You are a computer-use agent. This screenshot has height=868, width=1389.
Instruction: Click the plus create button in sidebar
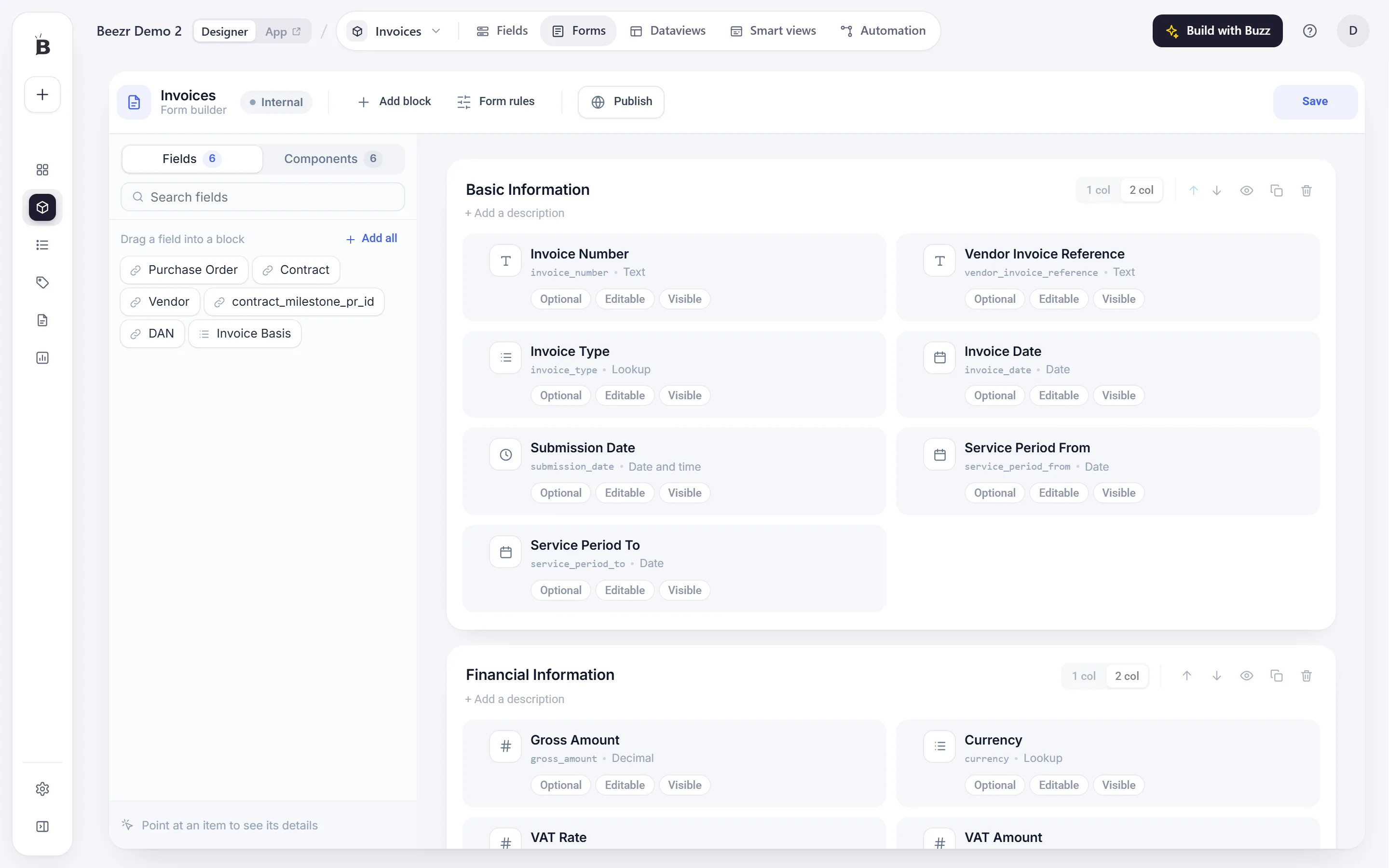[42, 95]
